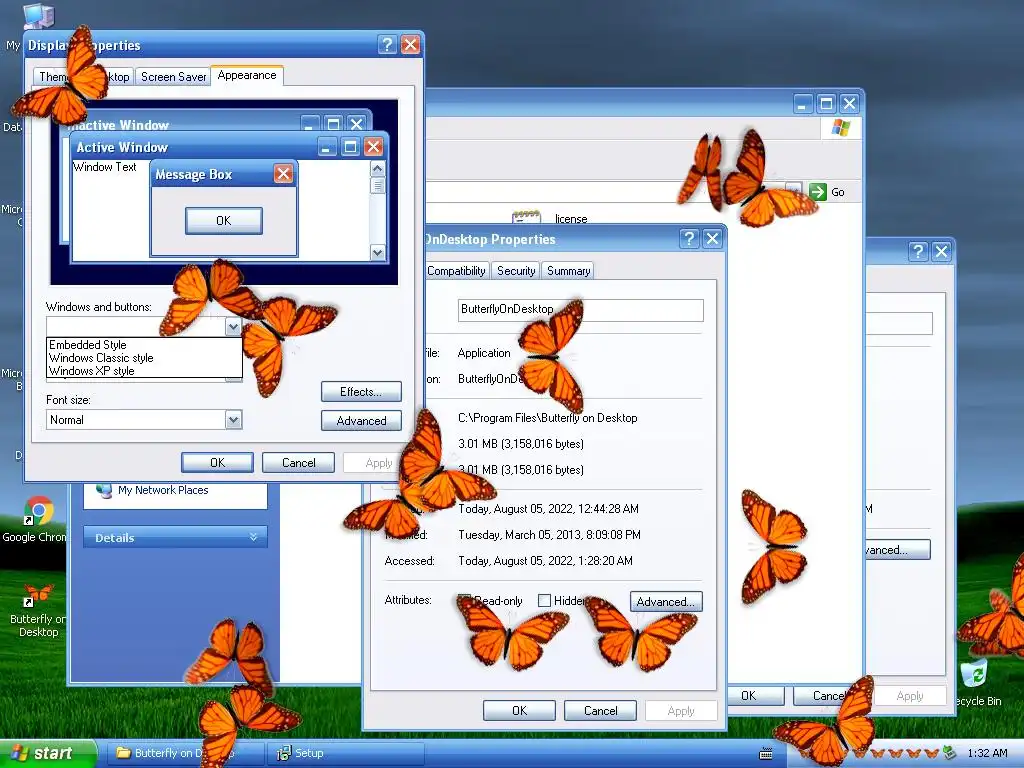Click the help button on Display Properties title bar

pos(387,44)
